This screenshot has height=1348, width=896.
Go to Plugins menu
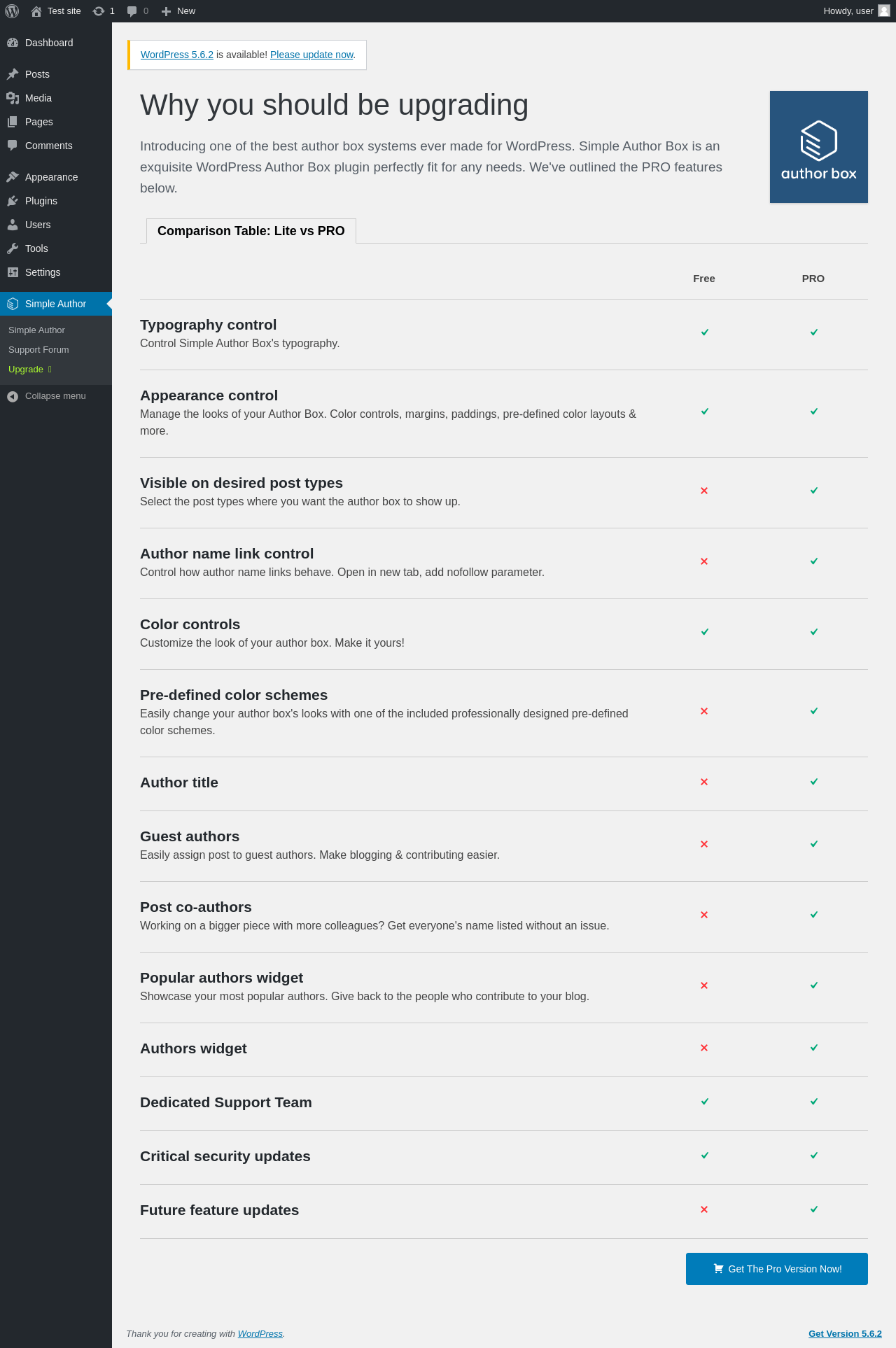pos(56,201)
